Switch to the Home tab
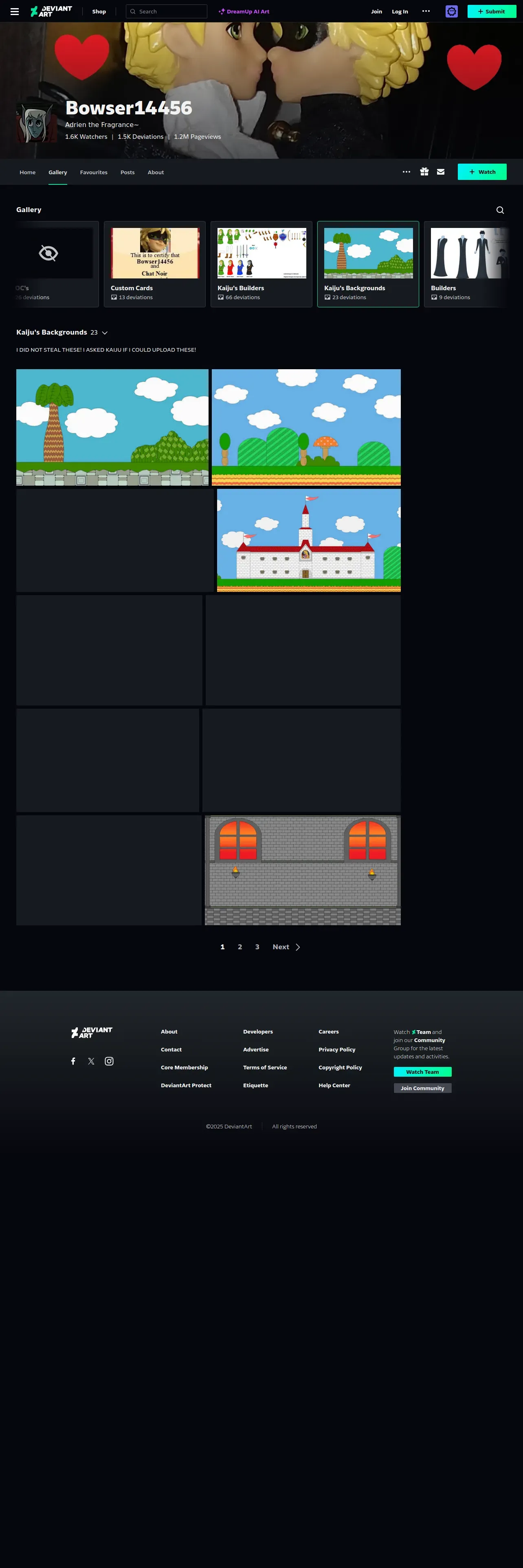523x1568 pixels. coord(27,172)
